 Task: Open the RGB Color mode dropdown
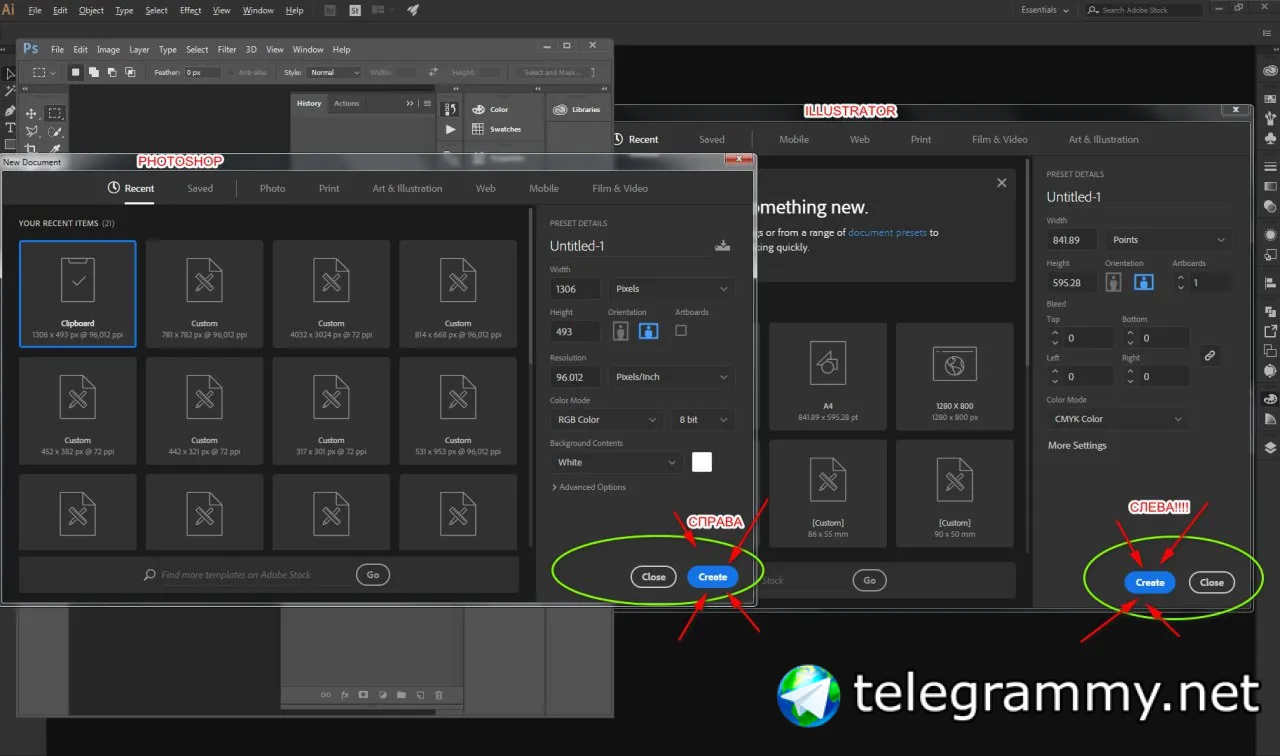click(606, 420)
